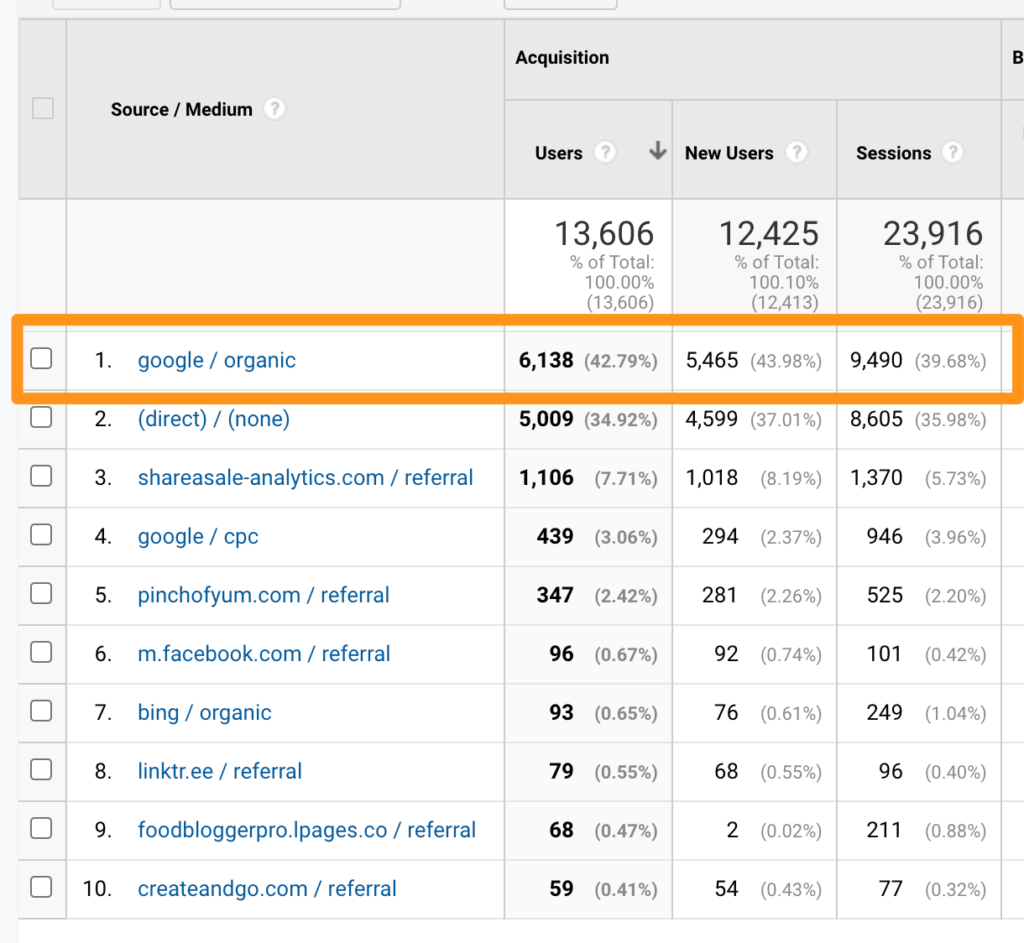Viewport: 1024px width, 943px height.
Task: Select pinchofyum users value 347
Action: point(555,596)
